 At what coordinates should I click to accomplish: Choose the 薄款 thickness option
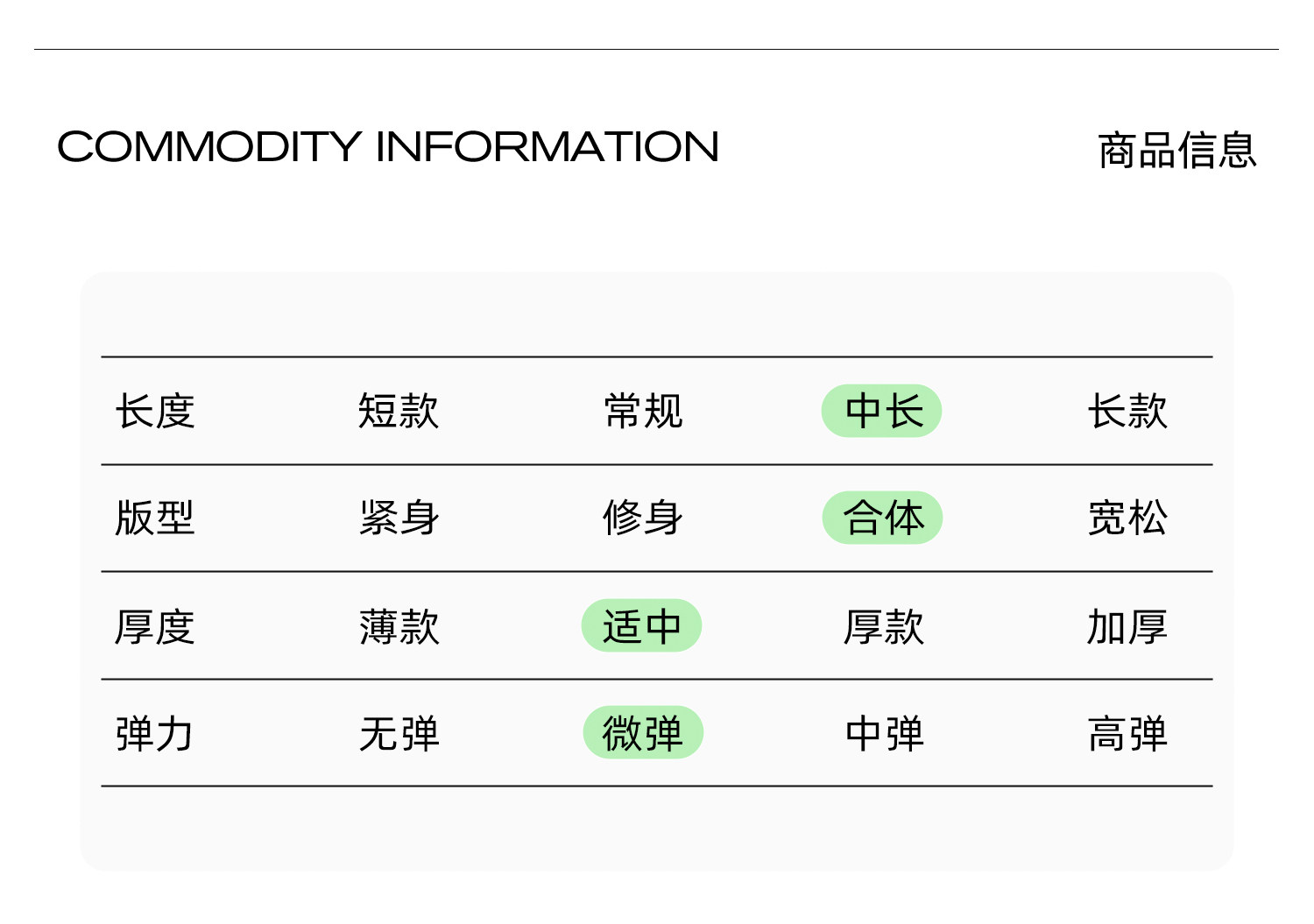point(399,626)
